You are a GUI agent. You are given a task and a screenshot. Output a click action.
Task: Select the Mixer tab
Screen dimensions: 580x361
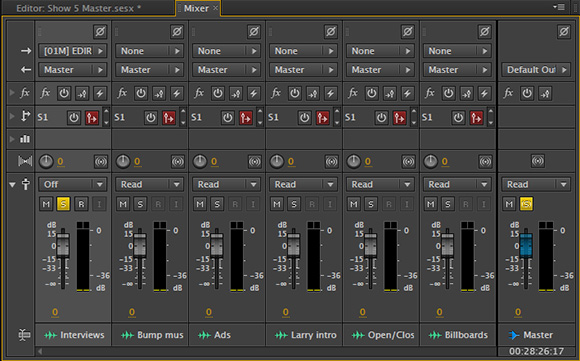[x=196, y=8]
